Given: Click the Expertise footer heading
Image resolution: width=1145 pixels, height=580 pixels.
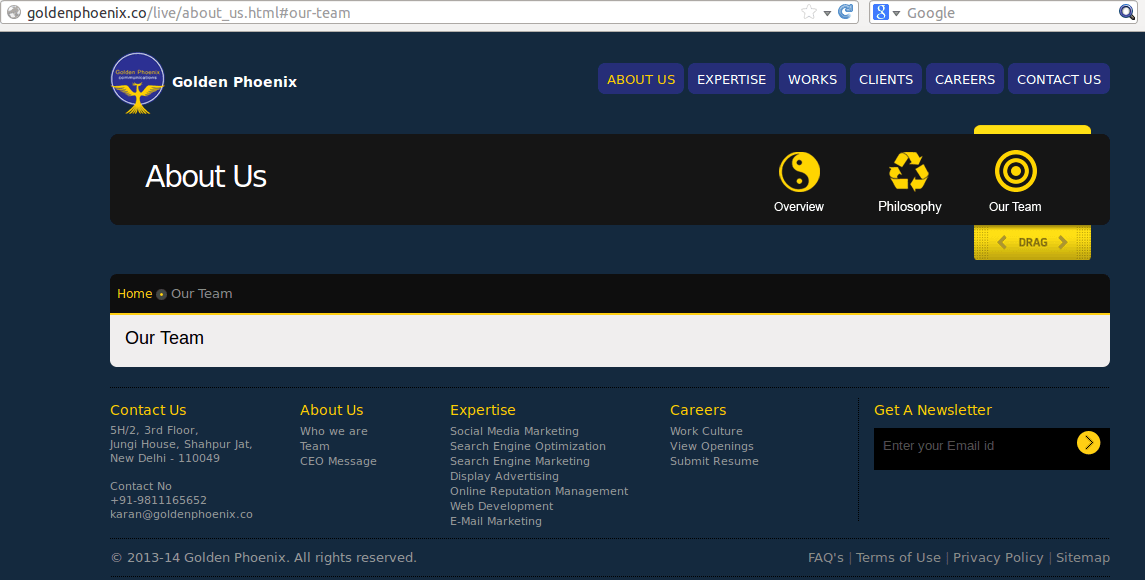Looking at the screenshot, I should click(483, 410).
